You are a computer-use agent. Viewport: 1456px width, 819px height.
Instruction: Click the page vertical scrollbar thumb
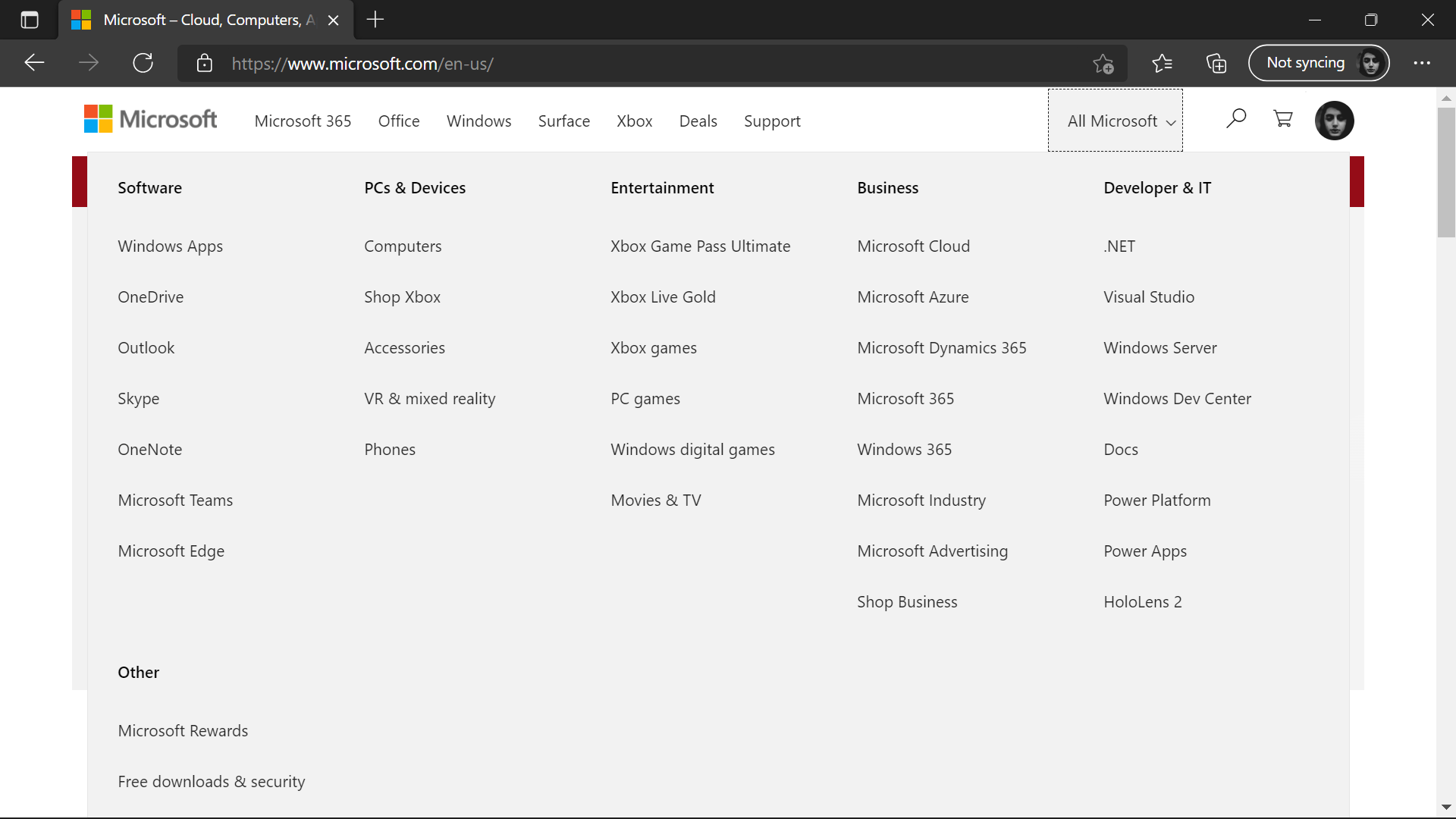1446,172
